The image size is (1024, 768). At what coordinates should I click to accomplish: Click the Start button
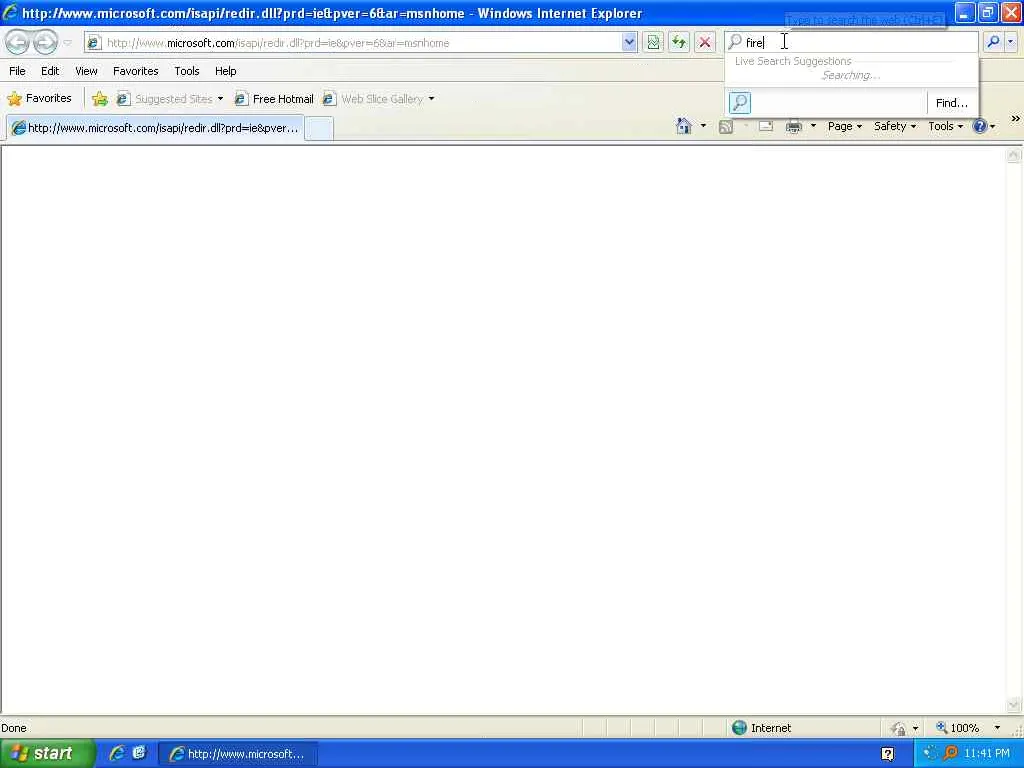[x=47, y=753]
